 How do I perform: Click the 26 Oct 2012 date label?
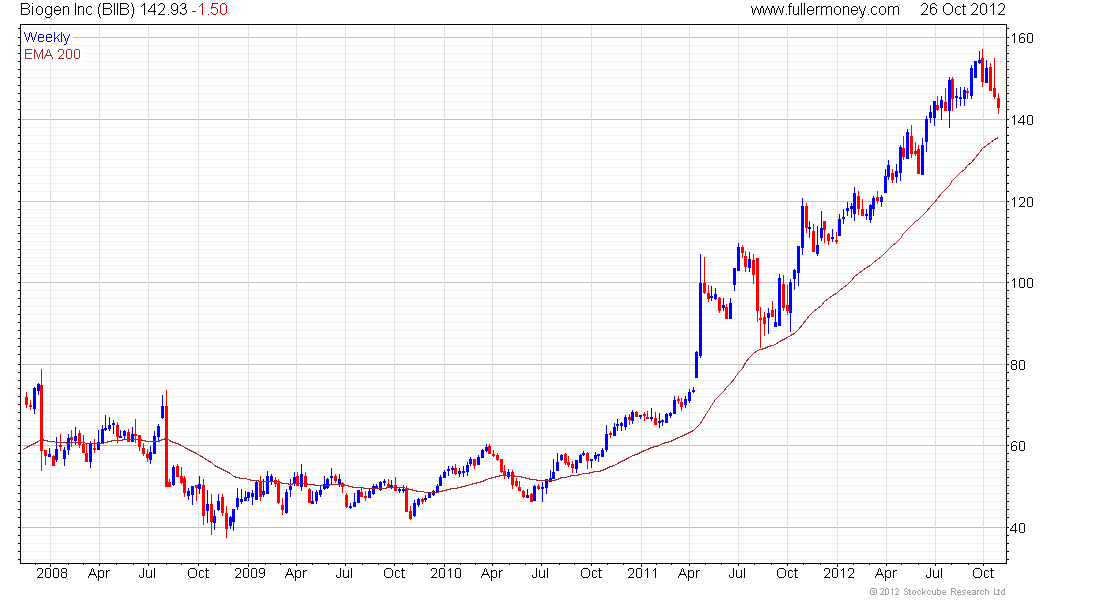[962, 10]
